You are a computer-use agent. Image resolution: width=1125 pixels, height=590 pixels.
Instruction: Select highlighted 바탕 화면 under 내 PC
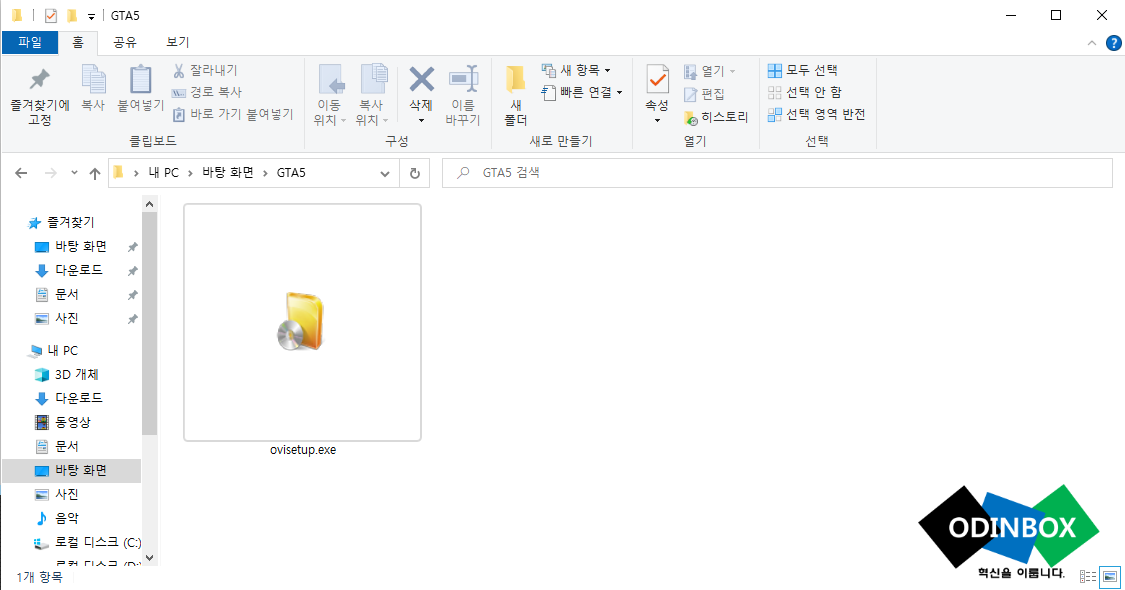(x=72, y=470)
